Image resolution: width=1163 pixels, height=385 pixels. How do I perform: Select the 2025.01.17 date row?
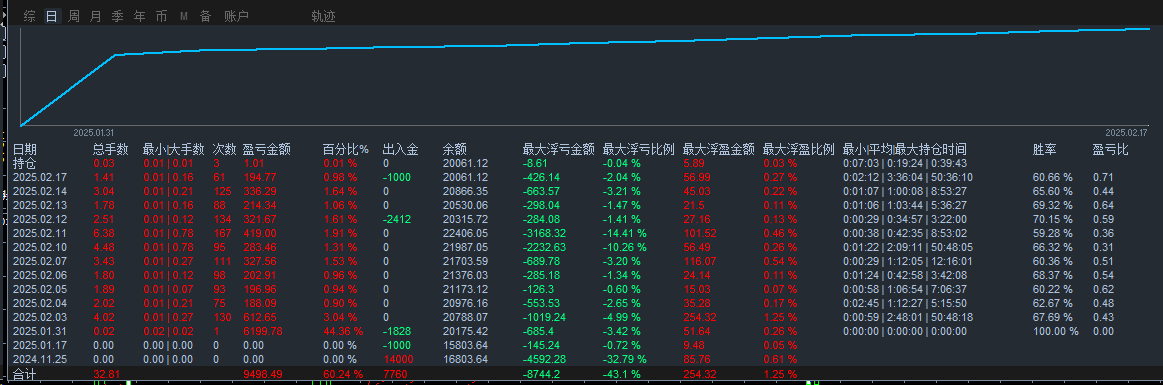pyautogui.click(x=39, y=346)
